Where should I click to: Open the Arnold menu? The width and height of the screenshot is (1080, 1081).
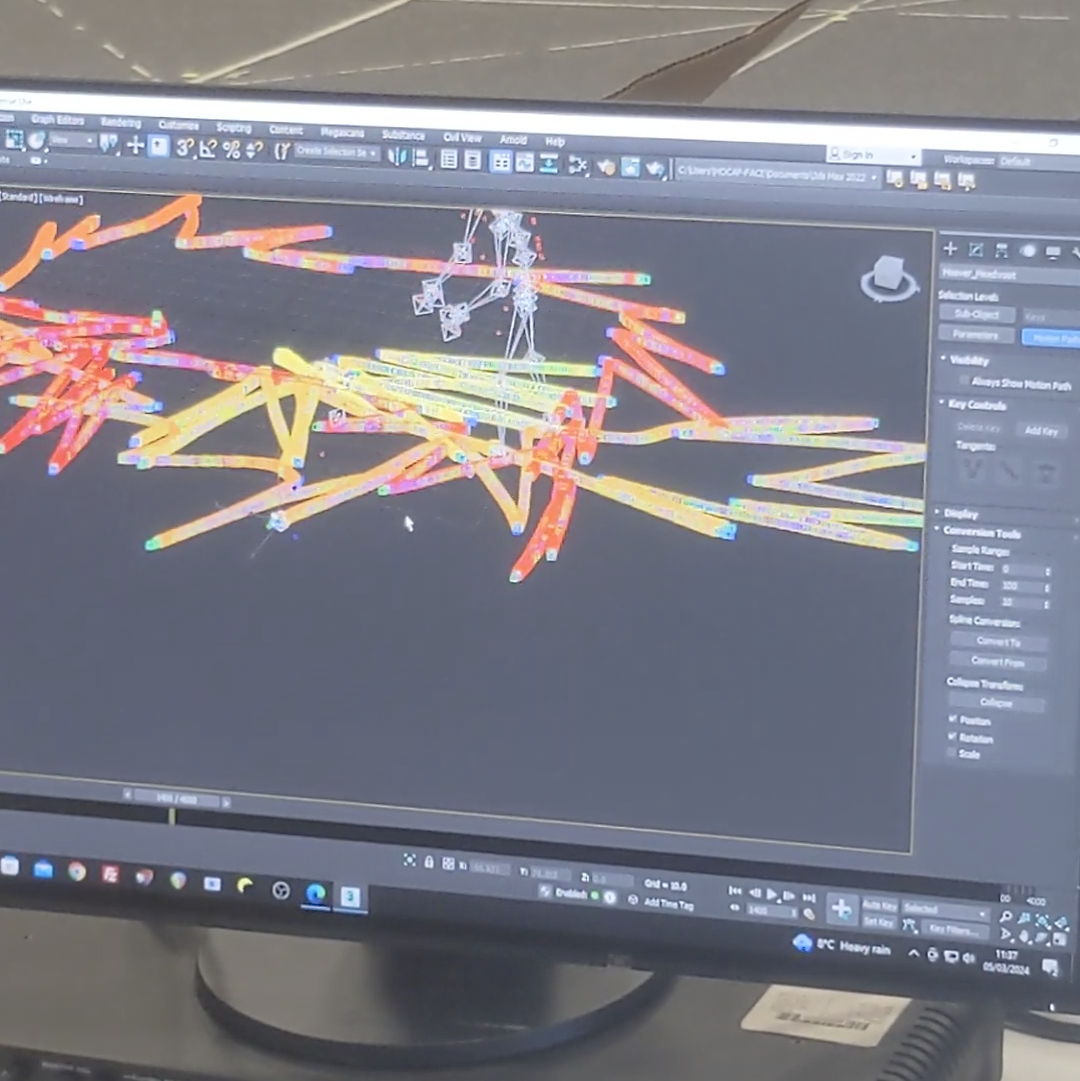click(x=513, y=140)
